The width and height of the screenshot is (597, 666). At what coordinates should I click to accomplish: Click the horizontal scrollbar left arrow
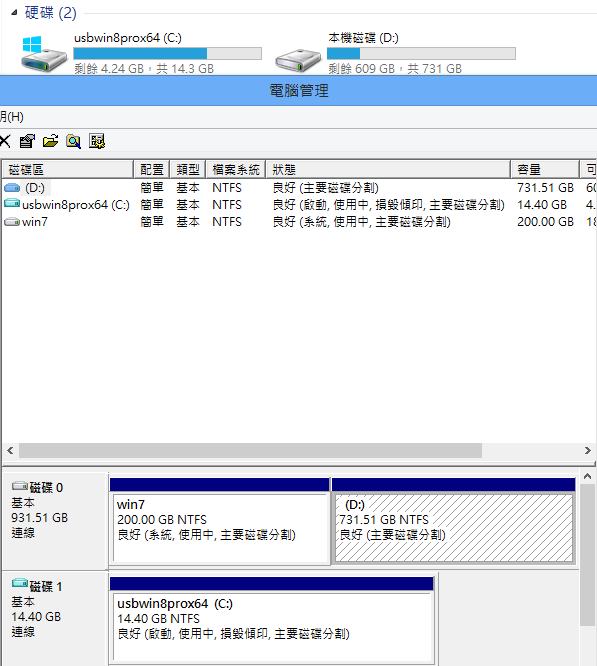coord(10,450)
